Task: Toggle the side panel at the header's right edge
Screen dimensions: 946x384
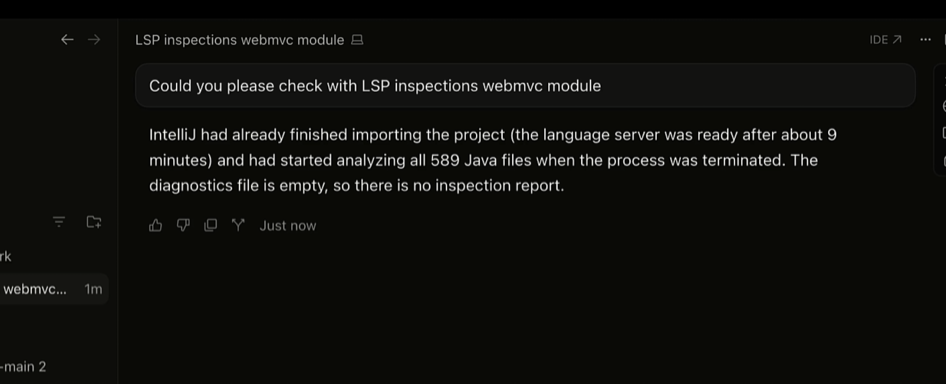Action: click(x=944, y=40)
